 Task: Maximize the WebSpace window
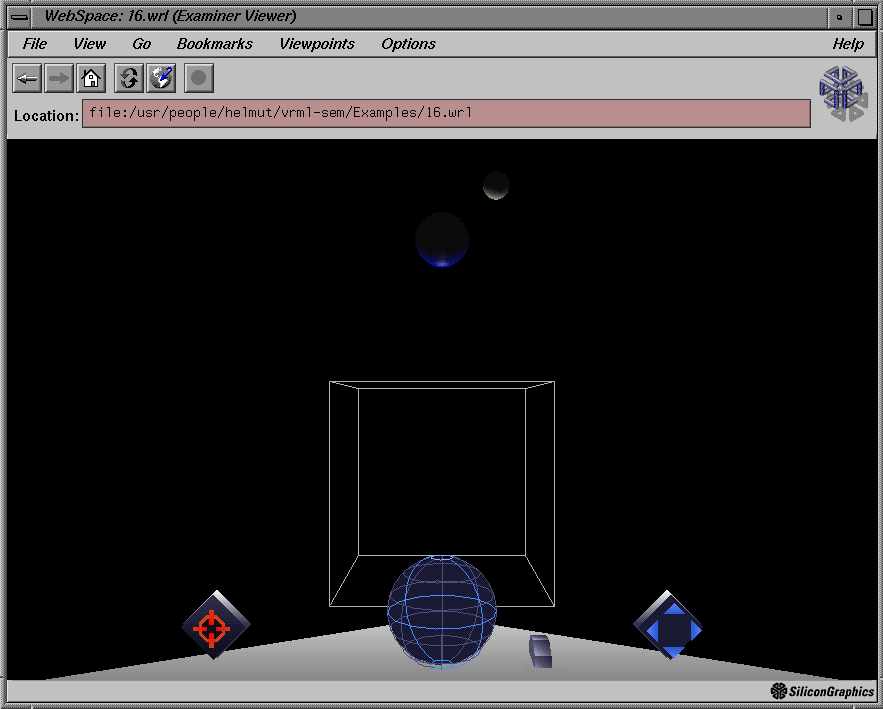click(865, 17)
